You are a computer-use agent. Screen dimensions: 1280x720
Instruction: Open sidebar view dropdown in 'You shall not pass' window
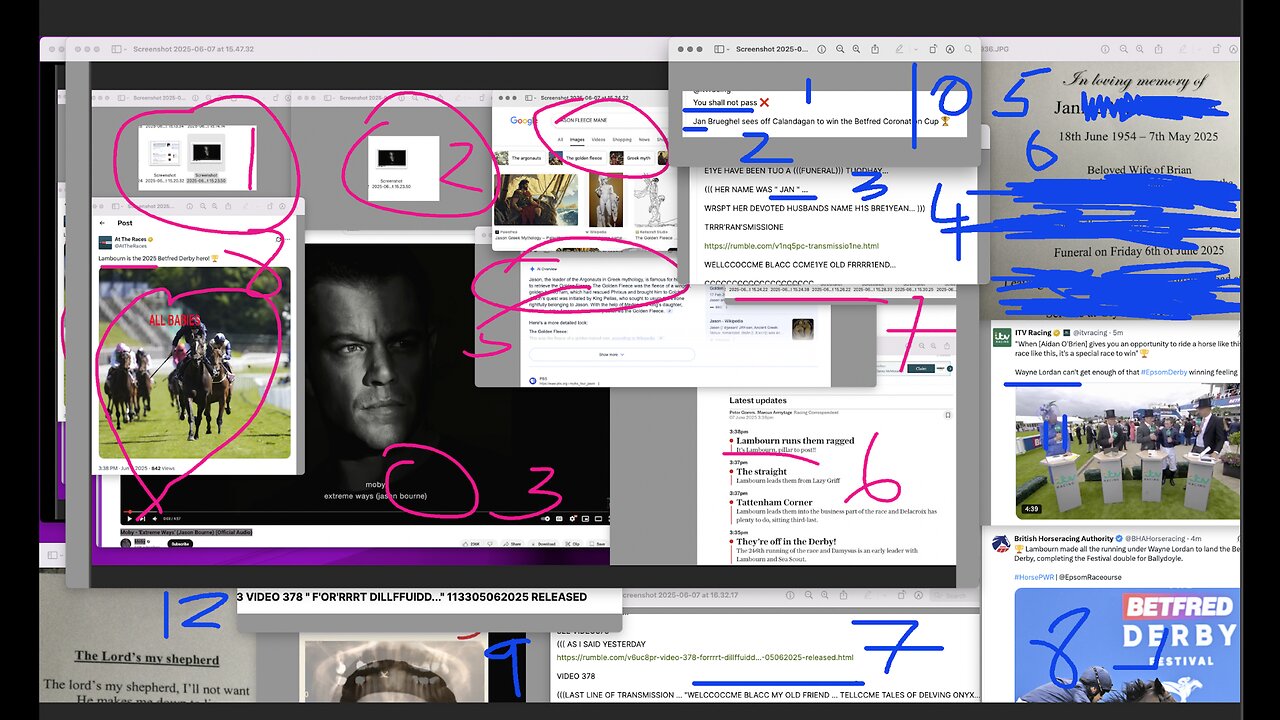729,48
